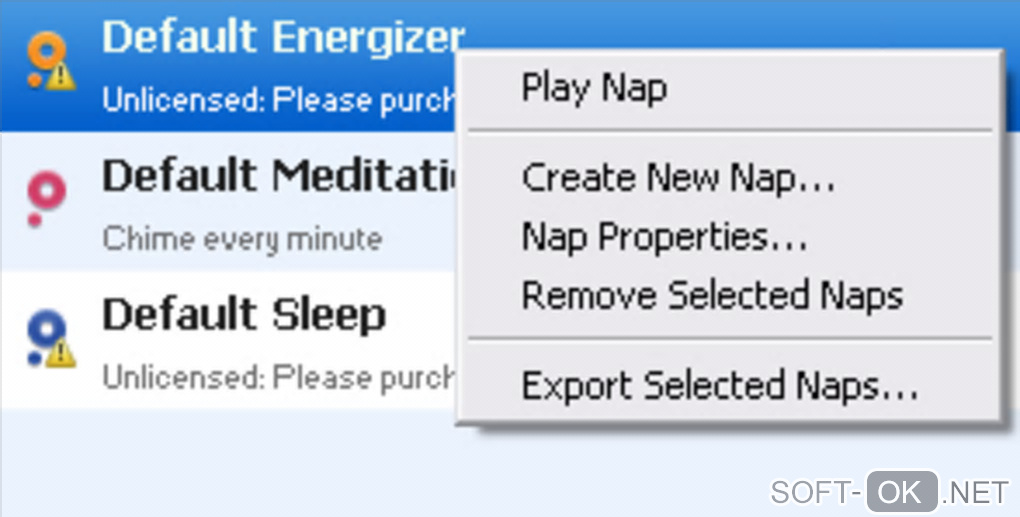Choose Play Nap from the context menu
This screenshot has width=1020, height=517.
[x=594, y=88]
